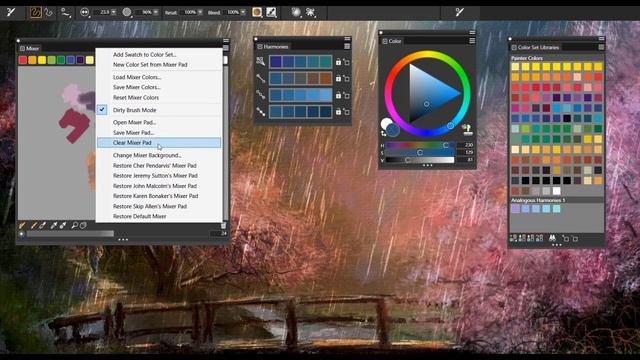Viewport: 640px width, 360px height.
Task: Toggle the lock on the second harmony row
Action: (338, 78)
